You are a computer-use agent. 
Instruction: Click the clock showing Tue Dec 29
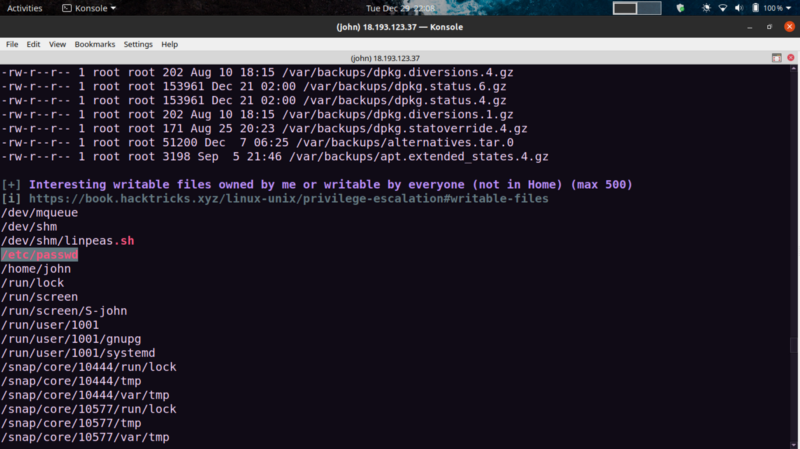pyautogui.click(x=400, y=8)
